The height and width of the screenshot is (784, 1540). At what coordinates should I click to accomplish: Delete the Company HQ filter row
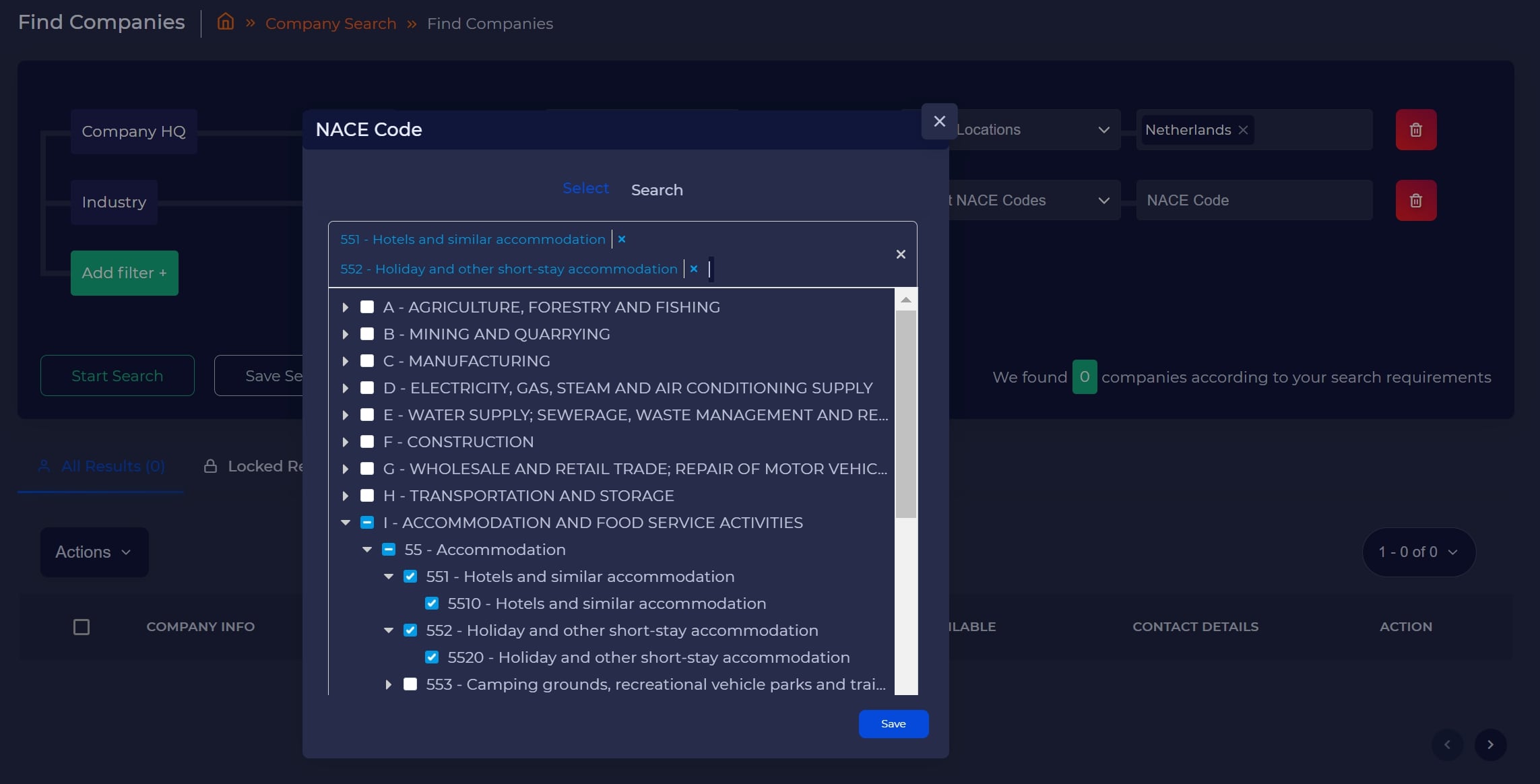[x=1415, y=130]
